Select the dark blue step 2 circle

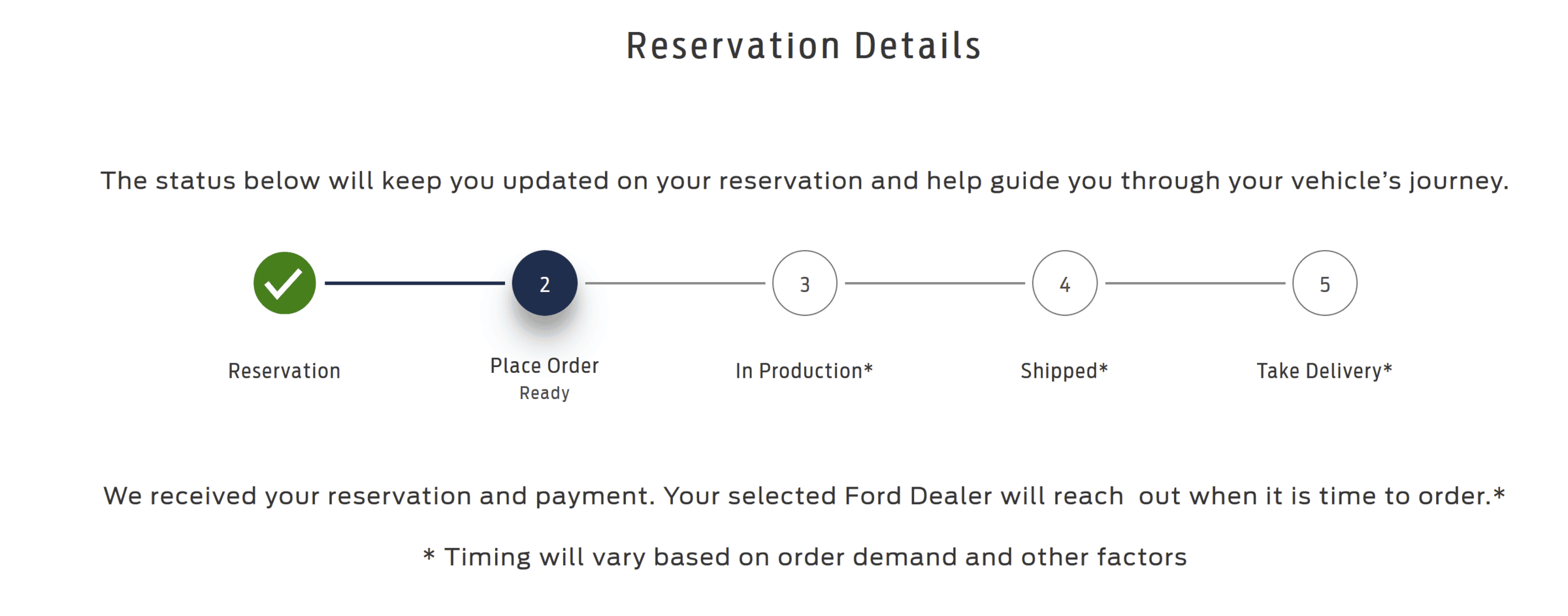tap(544, 283)
